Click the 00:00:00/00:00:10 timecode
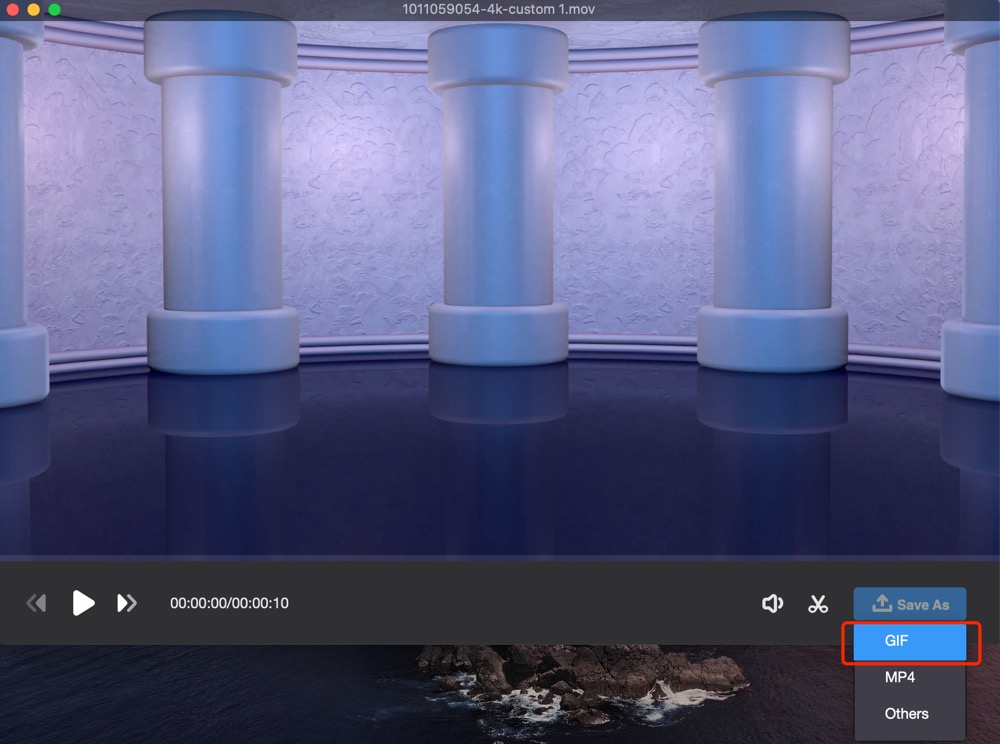1000x744 pixels. coord(229,603)
